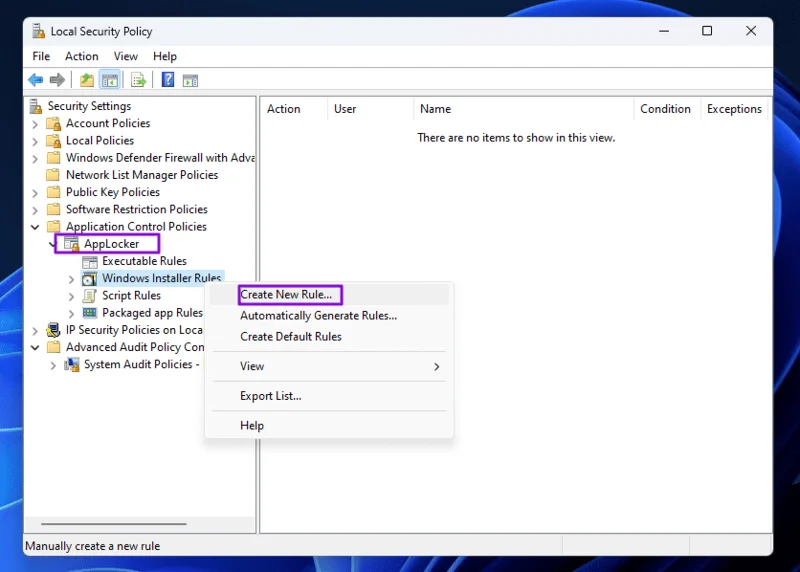800x572 pixels.
Task: Open the Action menu
Action: click(x=82, y=56)
